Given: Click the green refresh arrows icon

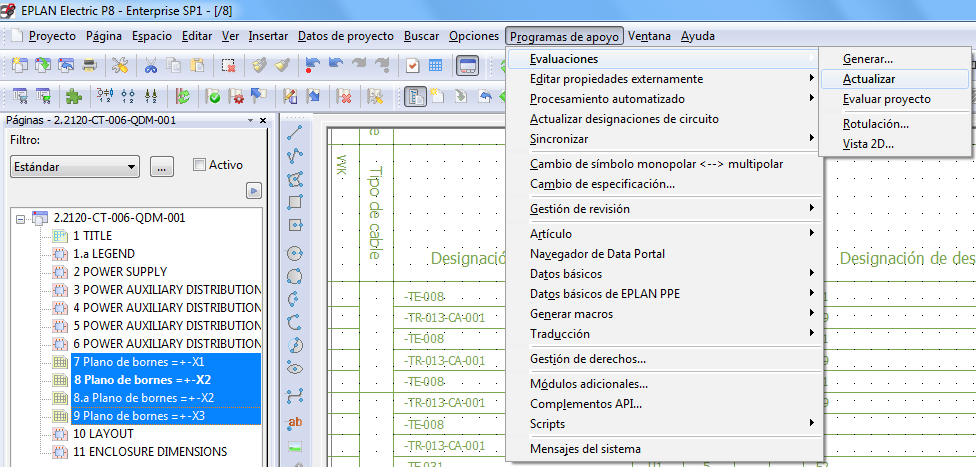Looking at the screenshot, I should tap(182, 96).
